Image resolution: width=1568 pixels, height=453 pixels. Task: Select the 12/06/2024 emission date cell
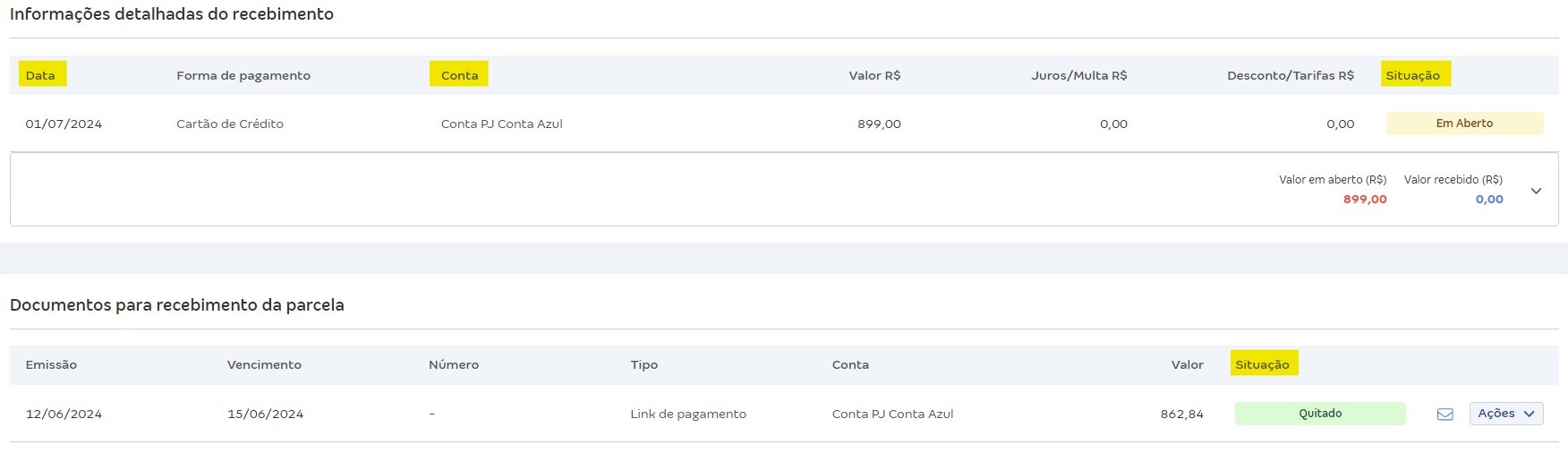click(x=64, y=414)
